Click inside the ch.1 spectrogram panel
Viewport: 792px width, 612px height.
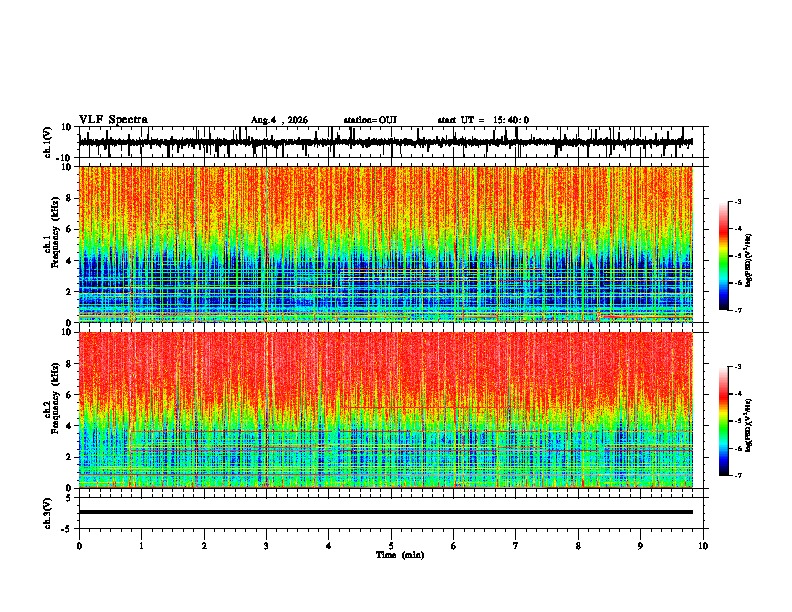coord(385,244)
